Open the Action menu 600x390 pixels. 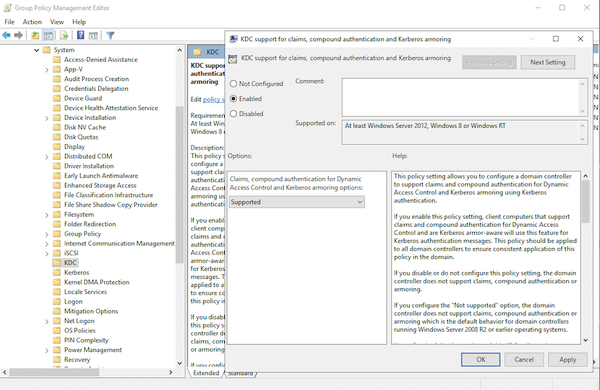coord(32,22)
